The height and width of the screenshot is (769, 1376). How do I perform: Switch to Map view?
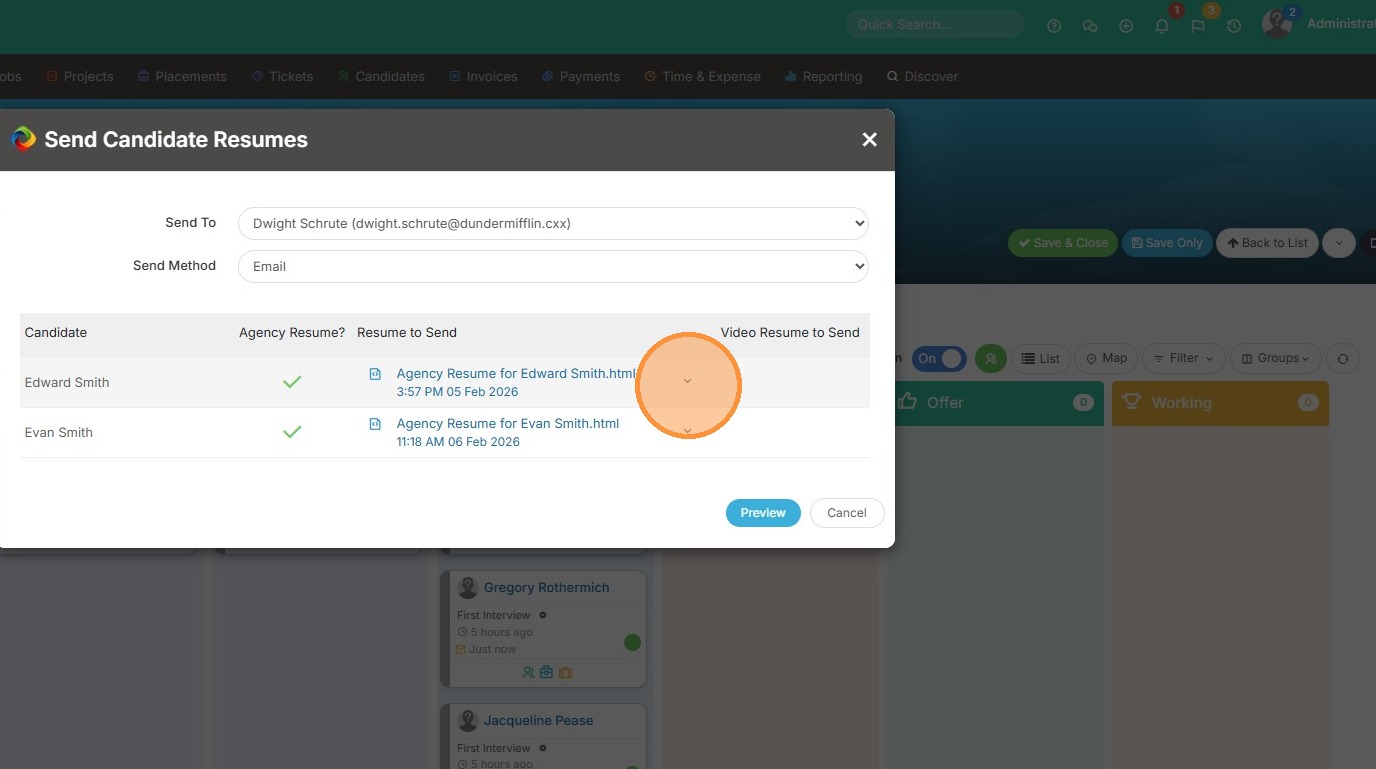[1106, 358]
